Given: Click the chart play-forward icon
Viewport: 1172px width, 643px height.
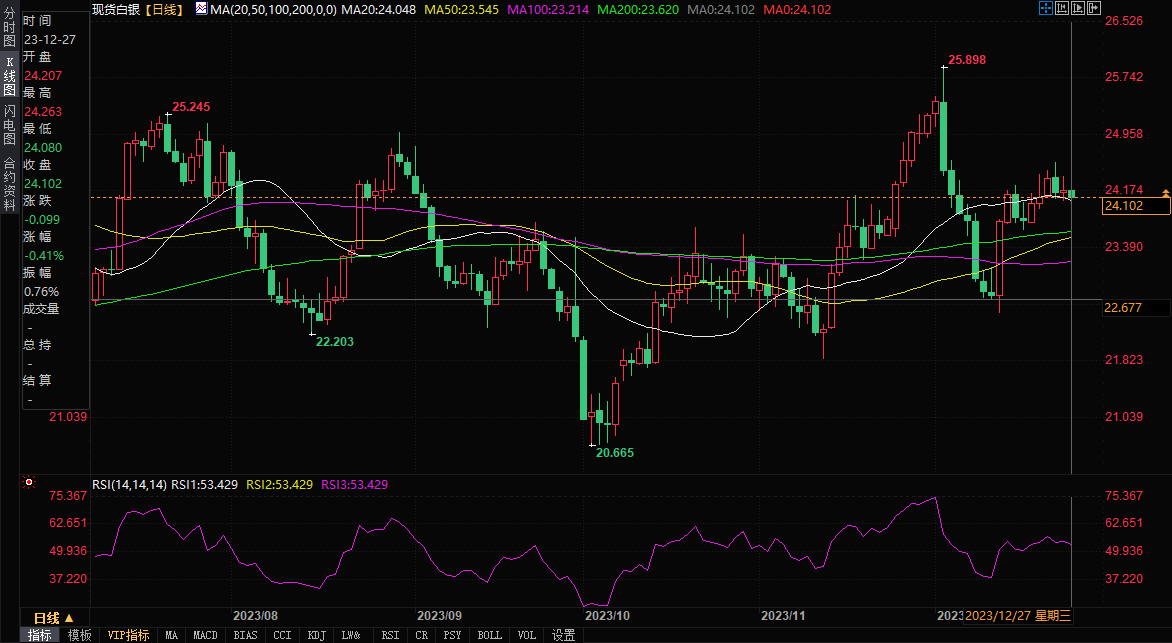Looking at the screenshot, I should [1078, 8].
